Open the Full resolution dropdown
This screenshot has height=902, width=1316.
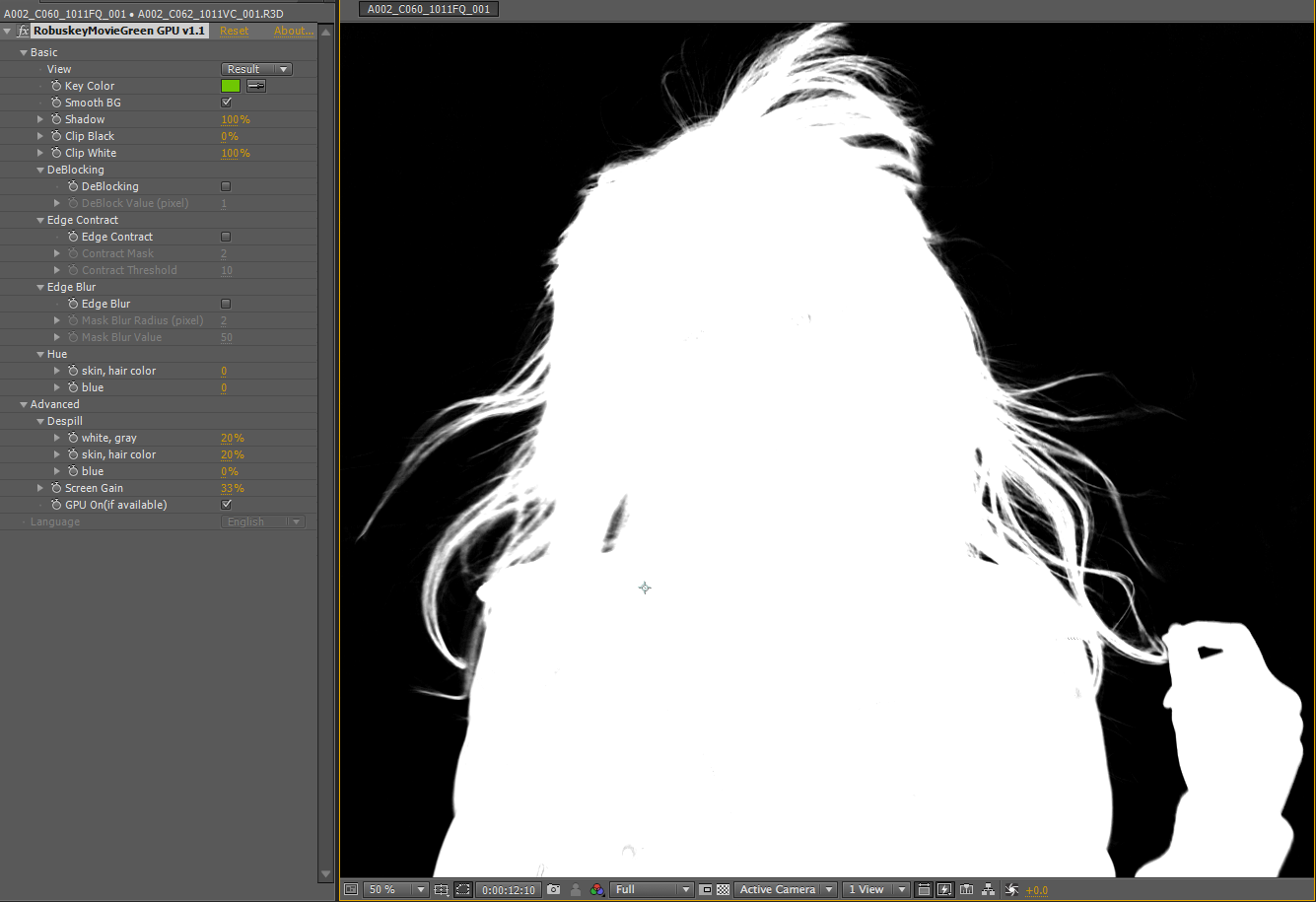click(x=652, y=889)
